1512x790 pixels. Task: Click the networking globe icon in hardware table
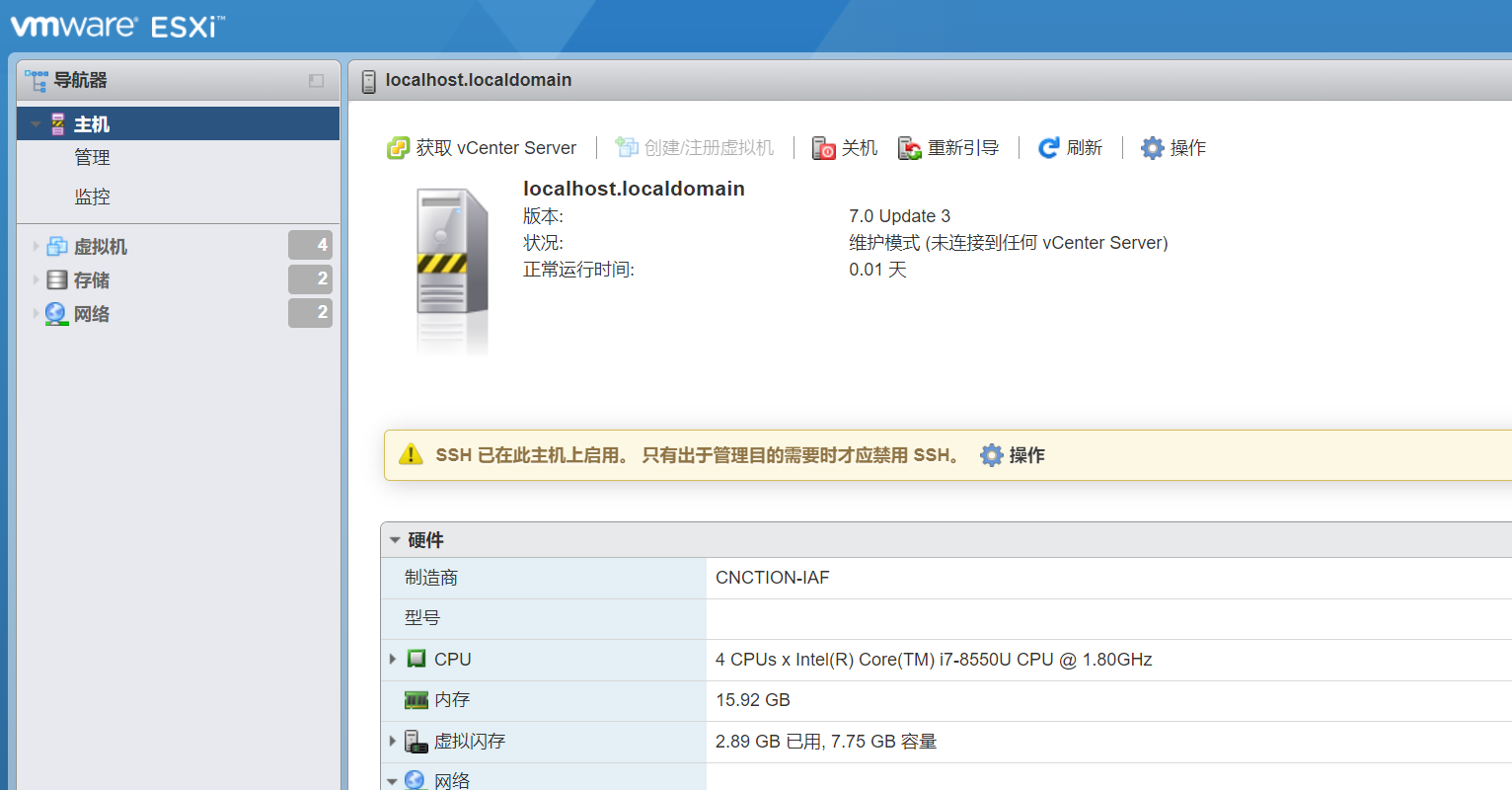415,780
